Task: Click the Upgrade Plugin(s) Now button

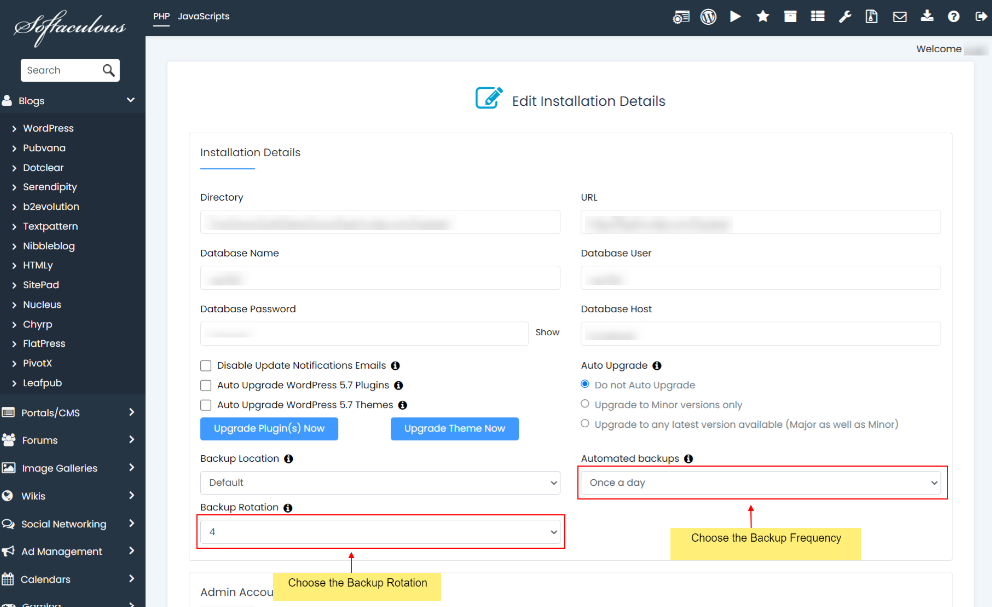Action: pyautogui.click(x=269, y=429)
